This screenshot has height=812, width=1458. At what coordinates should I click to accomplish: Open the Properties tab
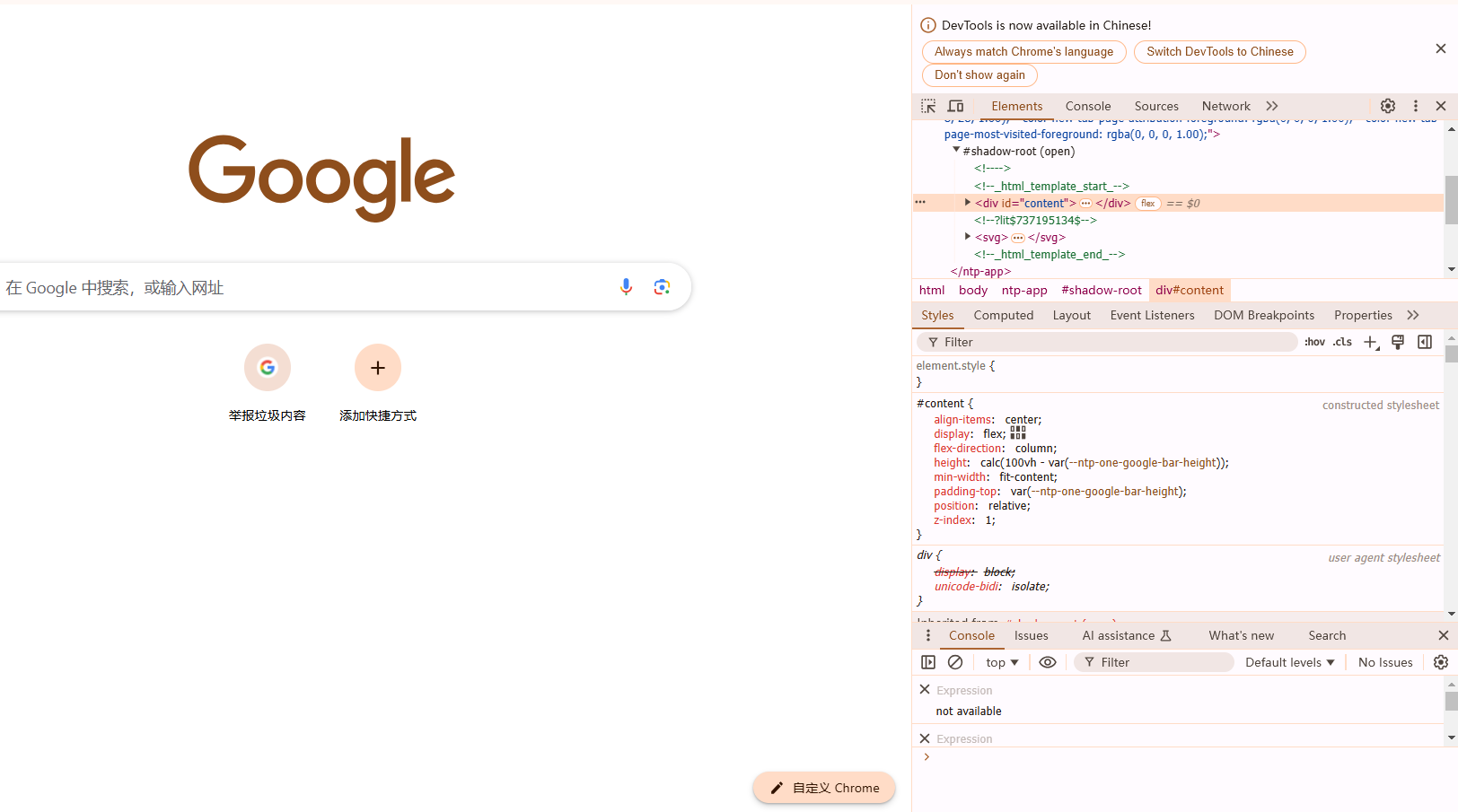1363,315
